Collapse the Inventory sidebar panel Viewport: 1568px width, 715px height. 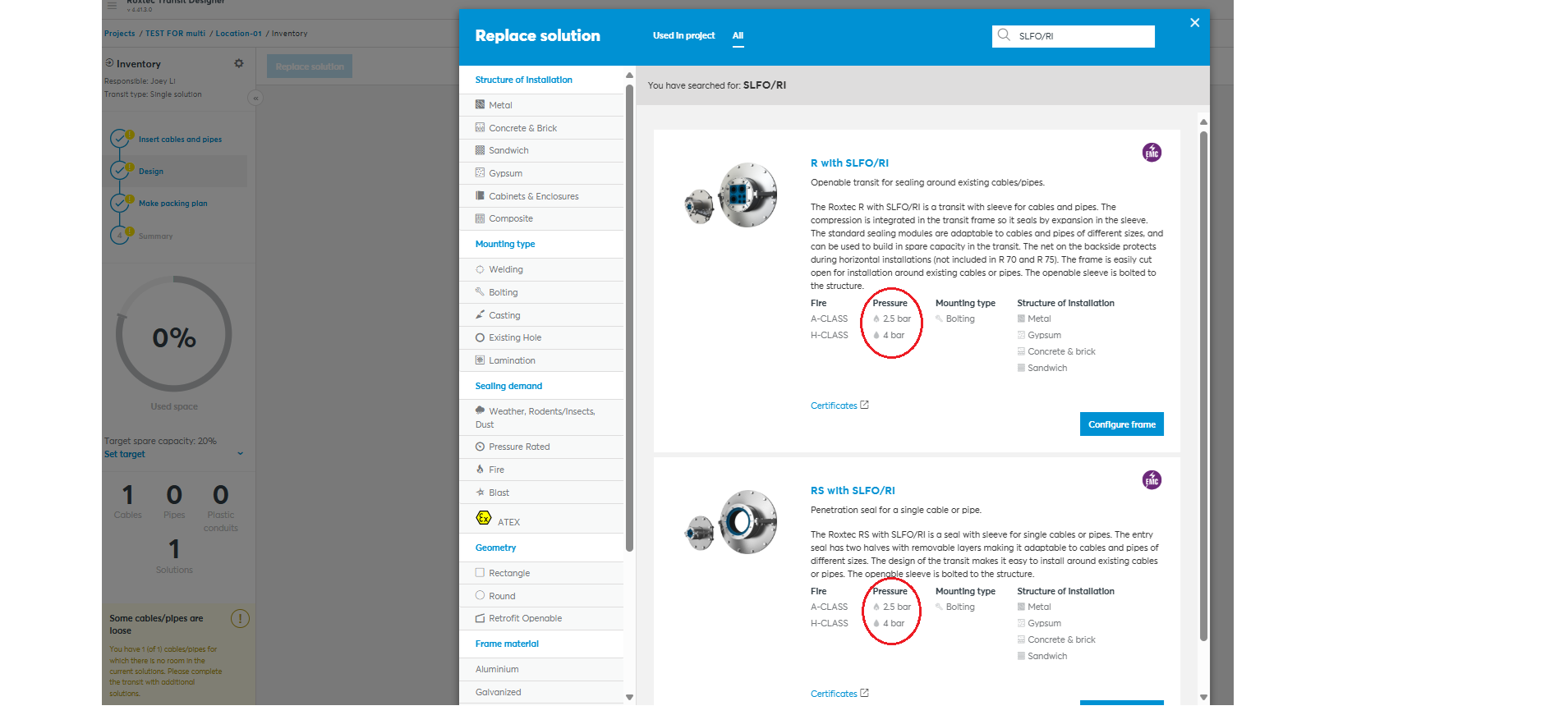pyautogui.click(x=255, y=99)
